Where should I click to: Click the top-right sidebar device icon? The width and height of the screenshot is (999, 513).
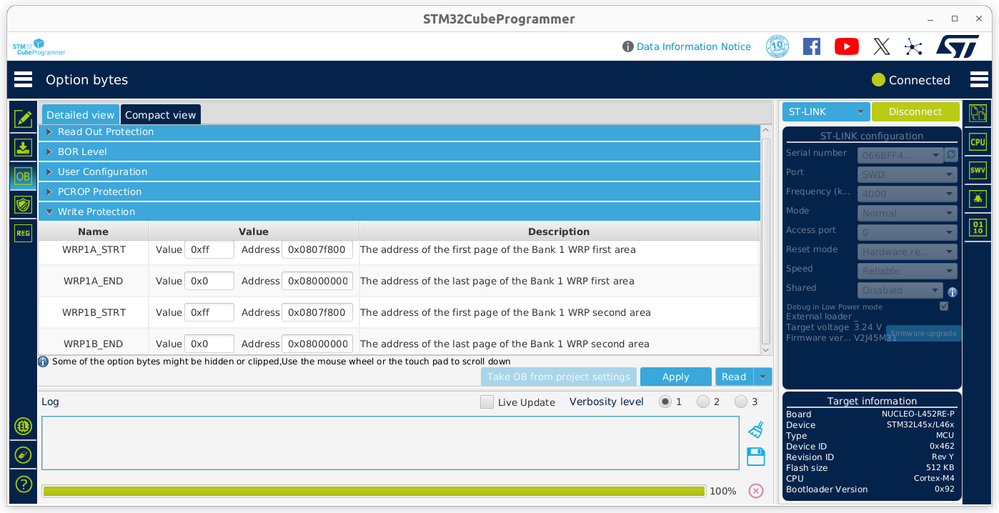[x=977, y=113]
